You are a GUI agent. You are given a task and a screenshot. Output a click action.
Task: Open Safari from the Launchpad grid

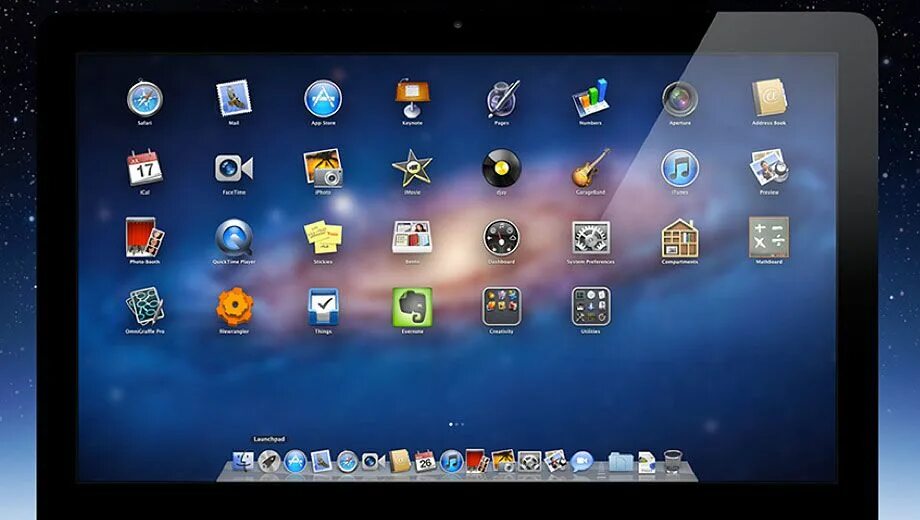pos(144,99)
